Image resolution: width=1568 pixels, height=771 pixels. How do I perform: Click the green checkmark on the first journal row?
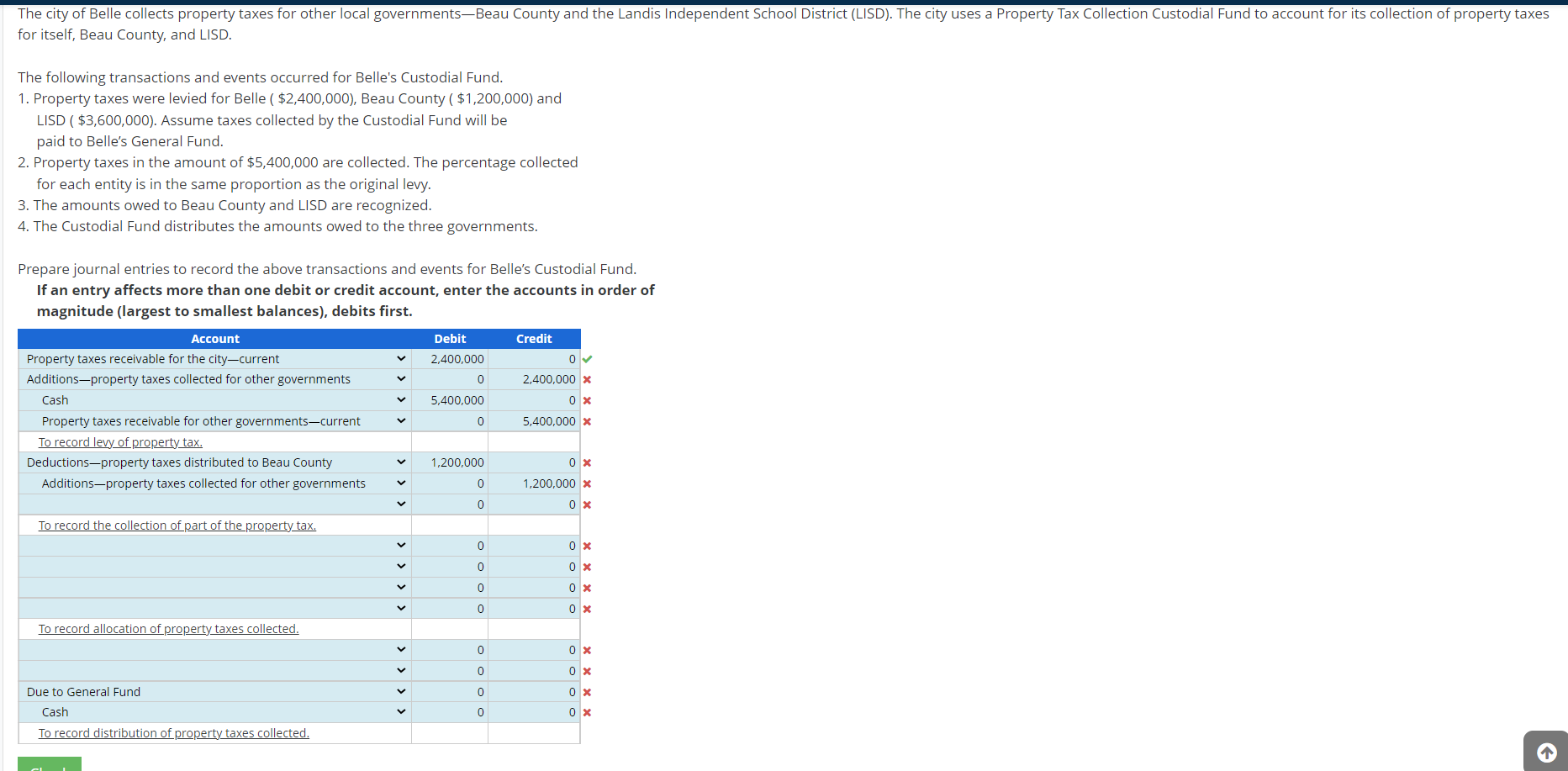tap(588, 359)
